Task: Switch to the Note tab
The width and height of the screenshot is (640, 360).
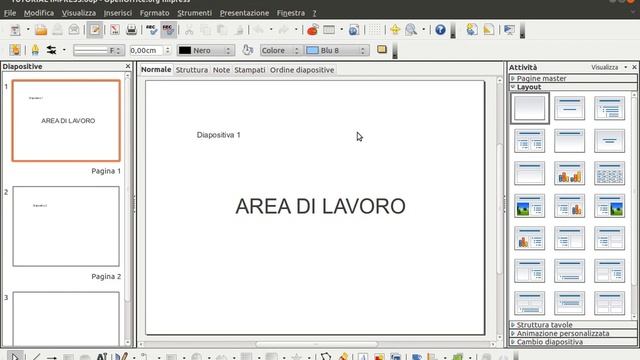Action: 221,70
